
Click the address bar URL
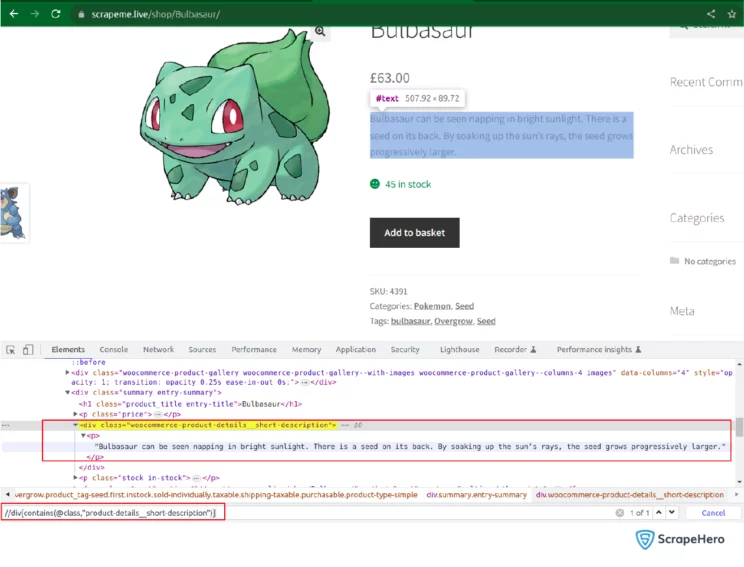155,14
